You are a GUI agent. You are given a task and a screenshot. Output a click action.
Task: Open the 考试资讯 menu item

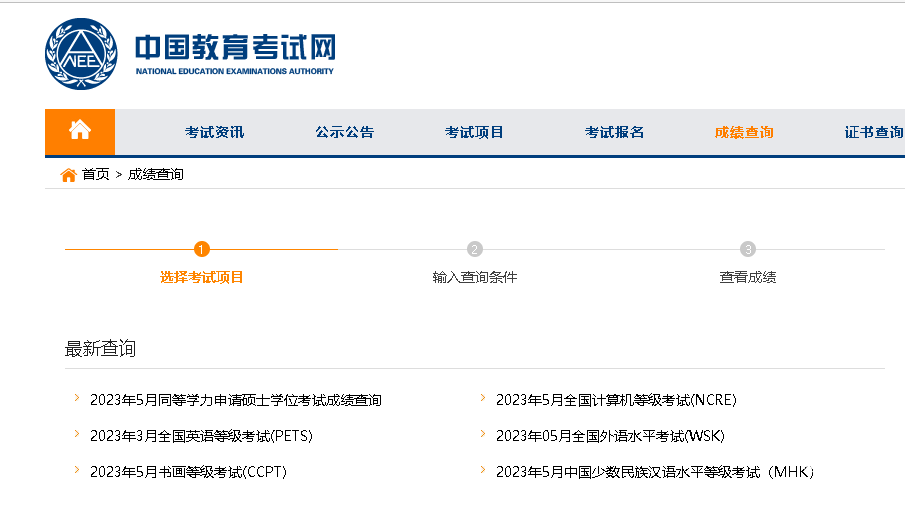(214, 132)
